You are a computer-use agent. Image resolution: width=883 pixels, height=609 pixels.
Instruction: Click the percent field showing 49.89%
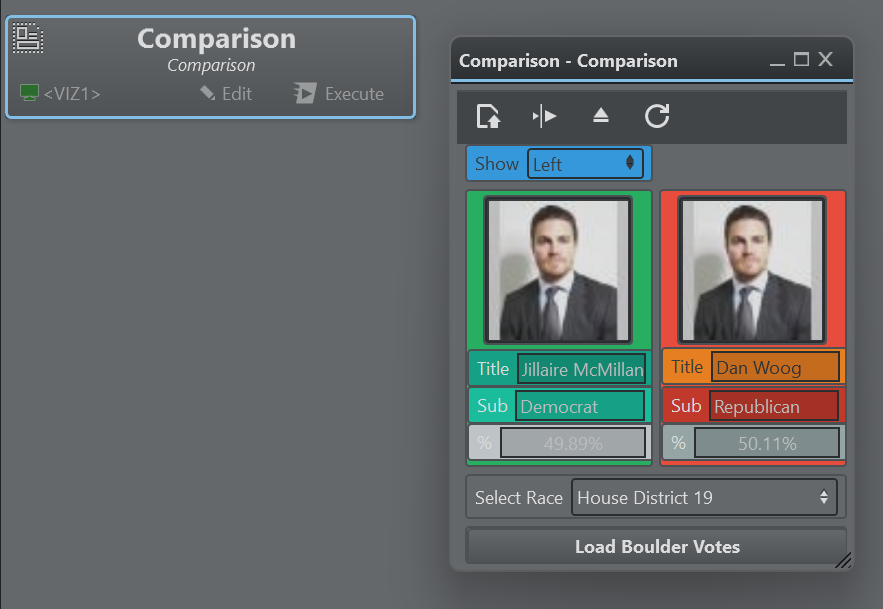click(x=573, y=443)
